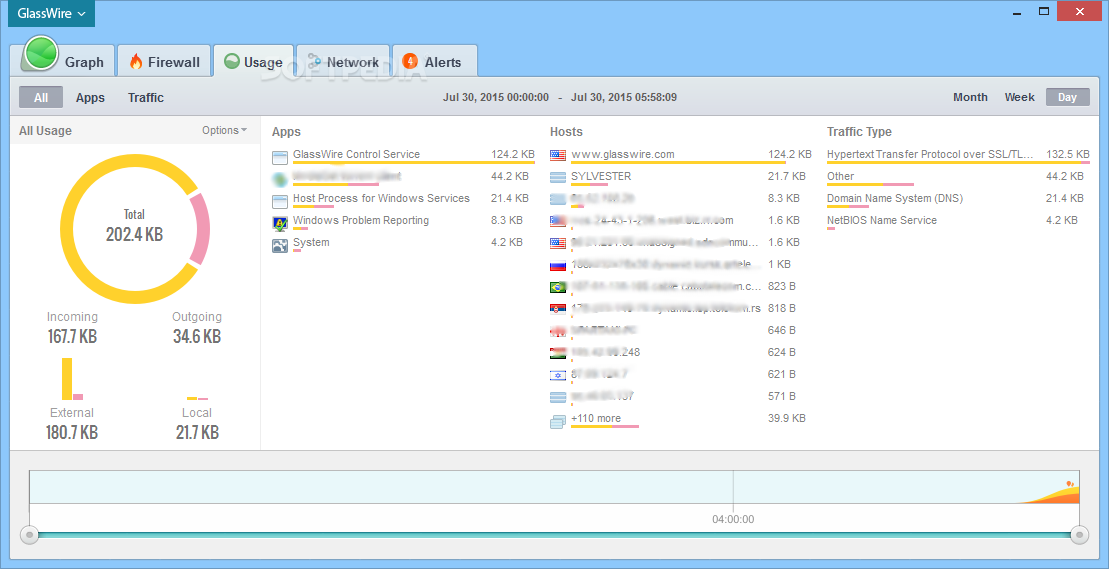Click flag icon beside host ending .248
The width and height of the screenshot is (1109, 569).
558,353
